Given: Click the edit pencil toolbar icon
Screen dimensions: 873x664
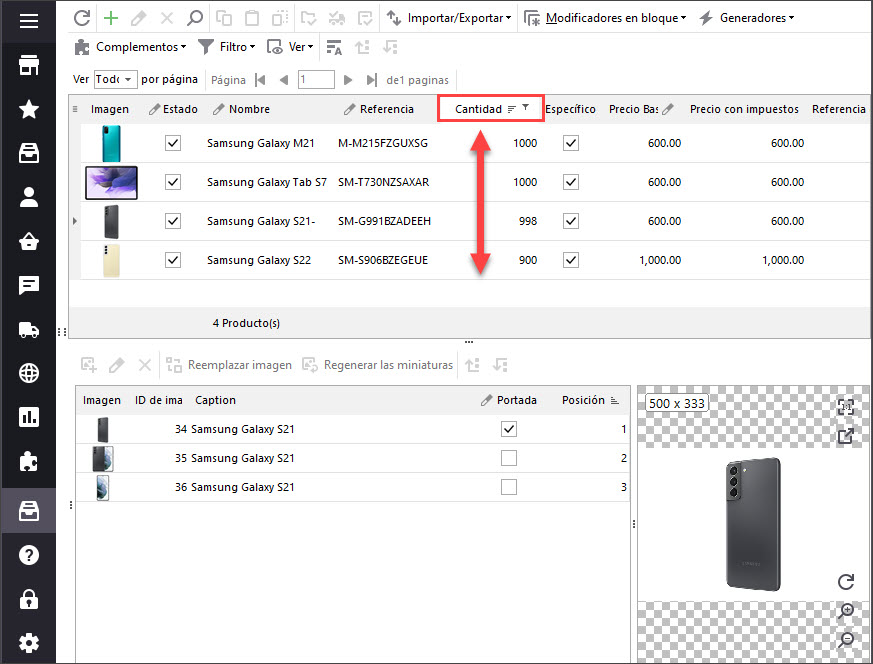Looking at the screenshot, I should [139, 18].
